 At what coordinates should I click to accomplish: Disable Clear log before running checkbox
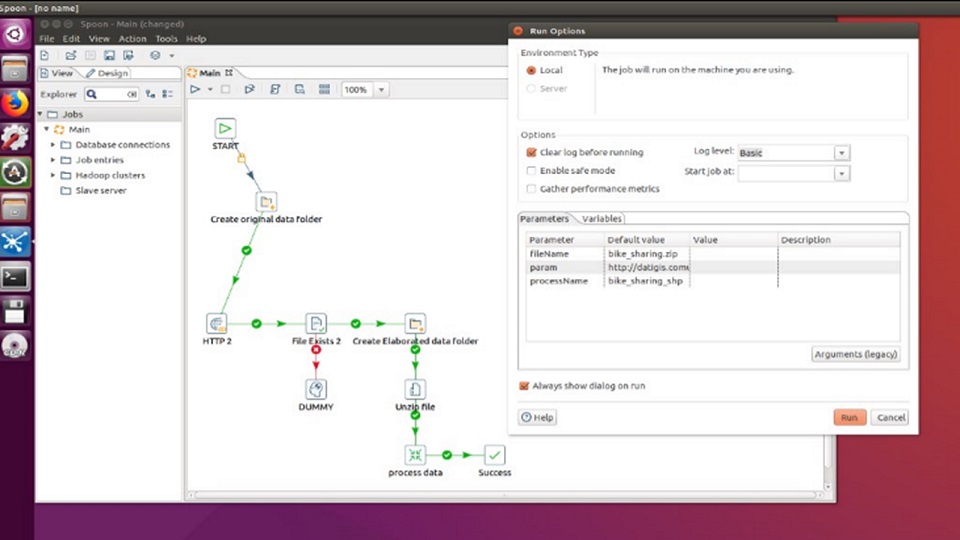click(x=531, y=153)
